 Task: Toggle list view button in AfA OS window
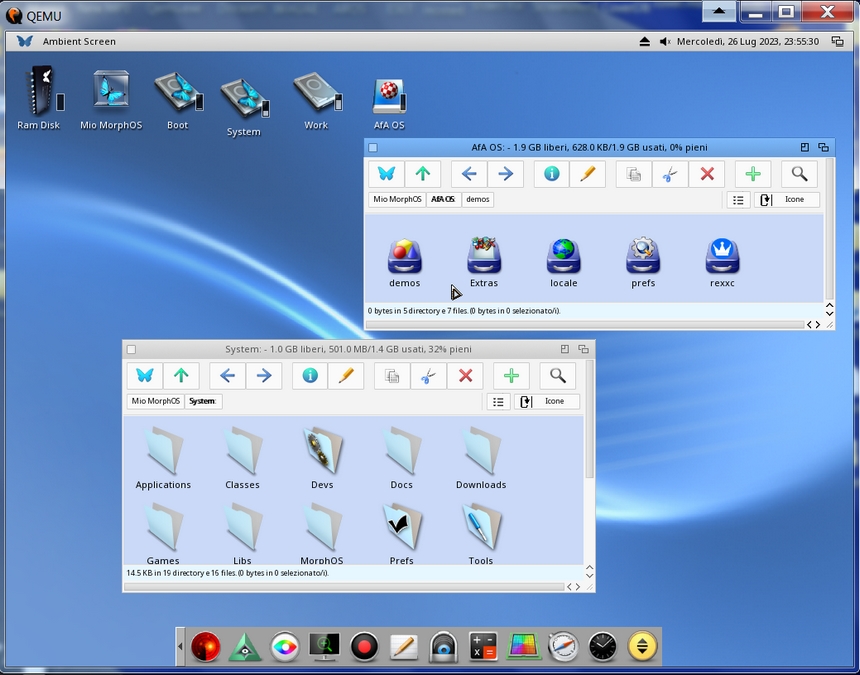pos(738,200)
